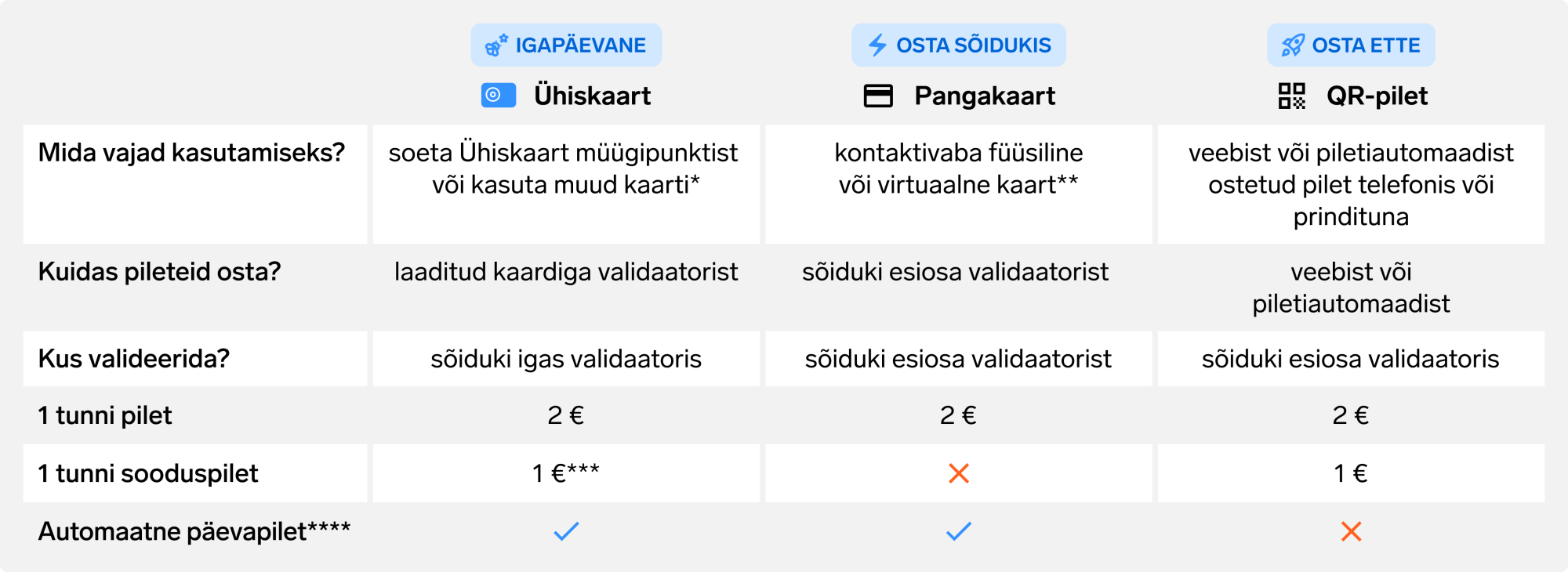Viewport: 1568px width, 572px height.
Task: Click the Igapäevane badge icon
Action: tap(496, 45)
